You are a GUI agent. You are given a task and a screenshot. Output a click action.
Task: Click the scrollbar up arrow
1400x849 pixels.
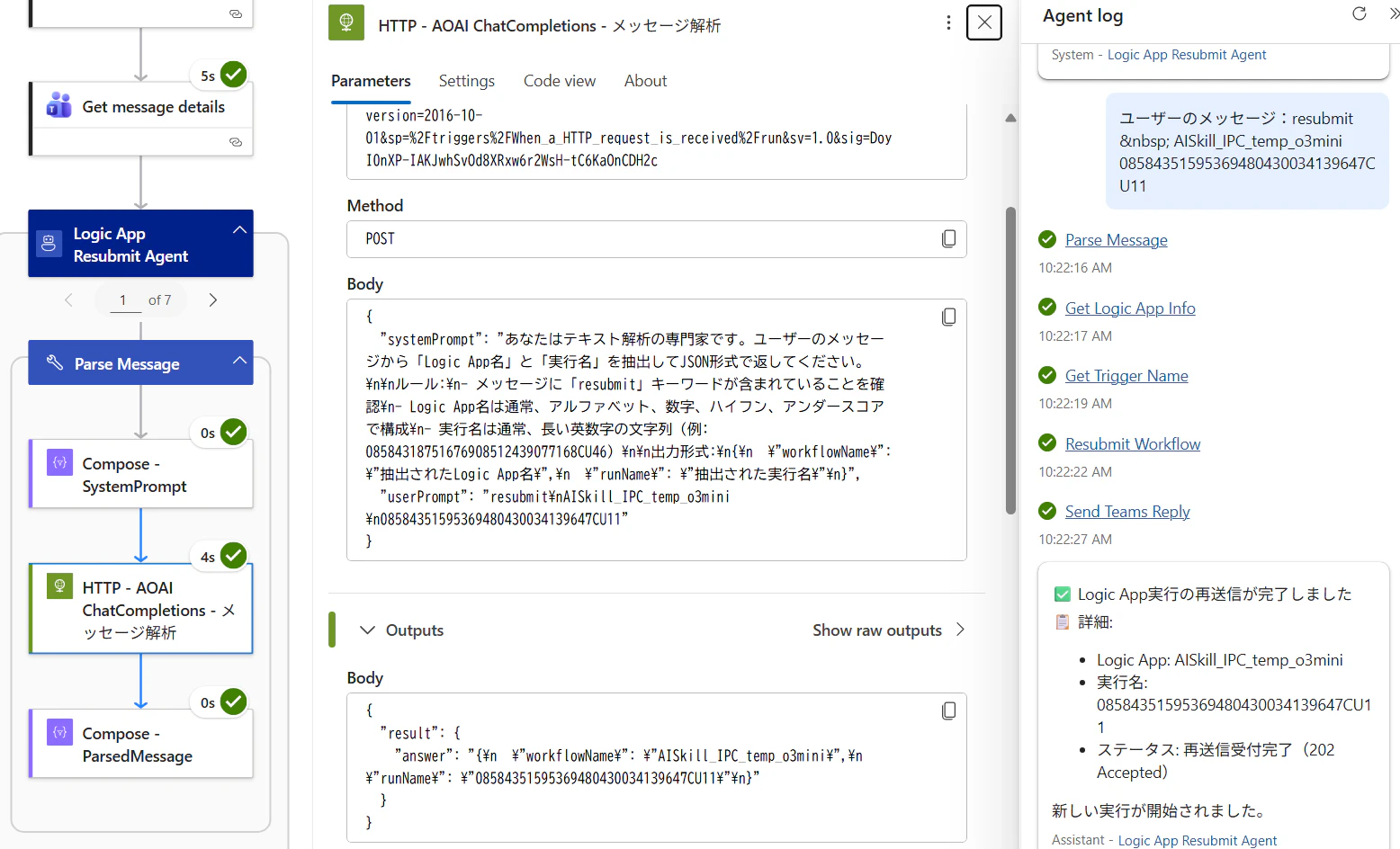click(1010, 118)
